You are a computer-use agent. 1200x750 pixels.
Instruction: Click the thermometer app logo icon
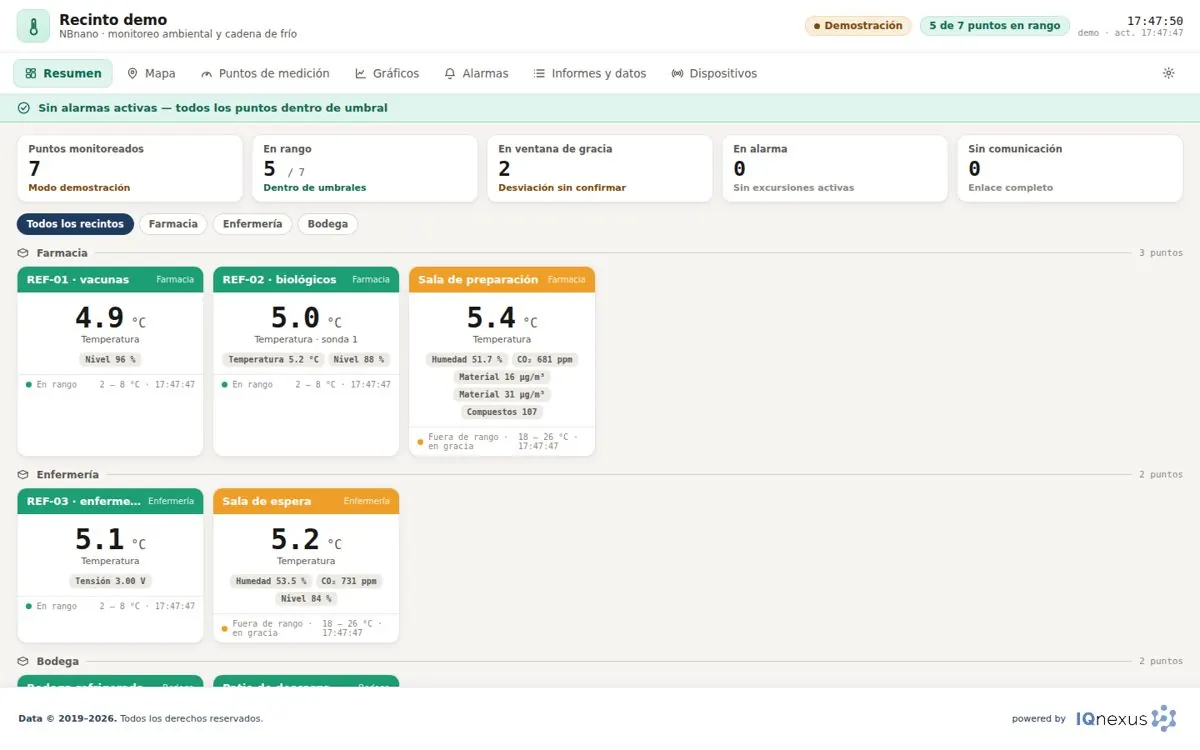(33, 26)
